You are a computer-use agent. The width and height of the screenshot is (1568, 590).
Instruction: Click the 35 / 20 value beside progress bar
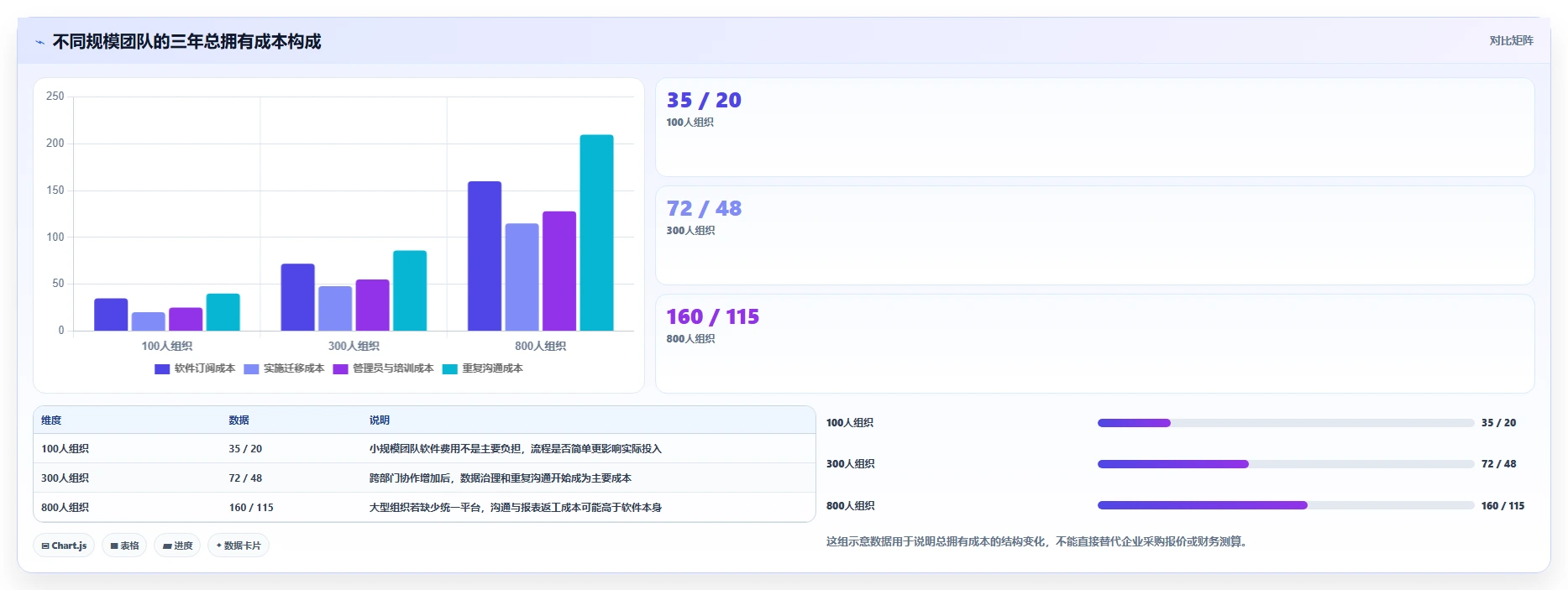1499,423
